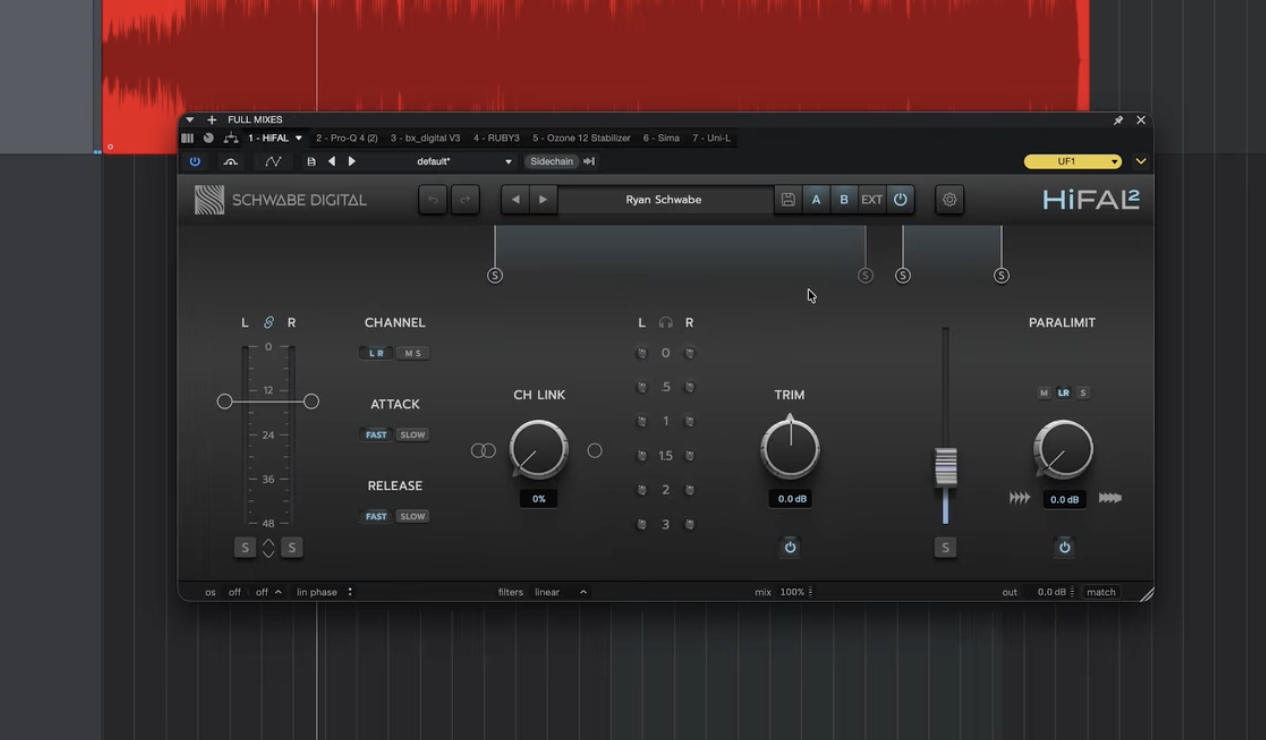Select M mode under PARALIMIT
The height and width of the screenshot is (740, 1266).
pyautogui.click(x=1044, y=393)
